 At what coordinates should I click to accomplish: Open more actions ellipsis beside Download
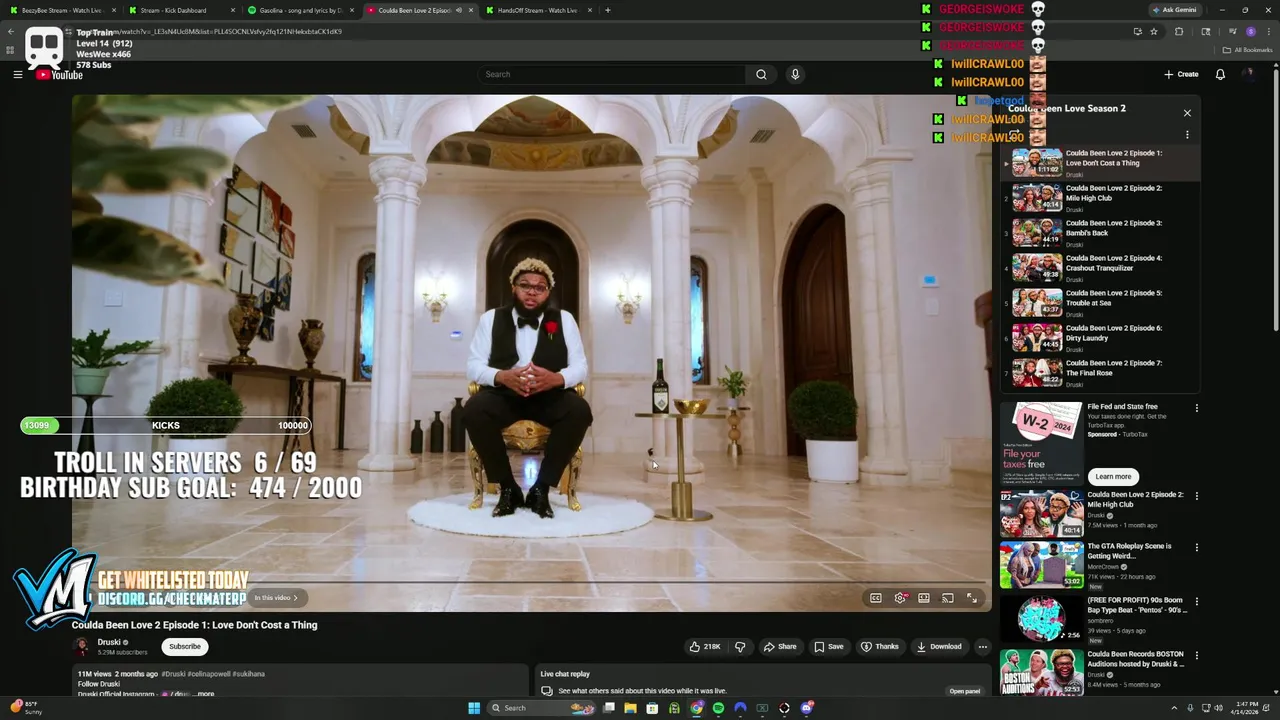982,647
